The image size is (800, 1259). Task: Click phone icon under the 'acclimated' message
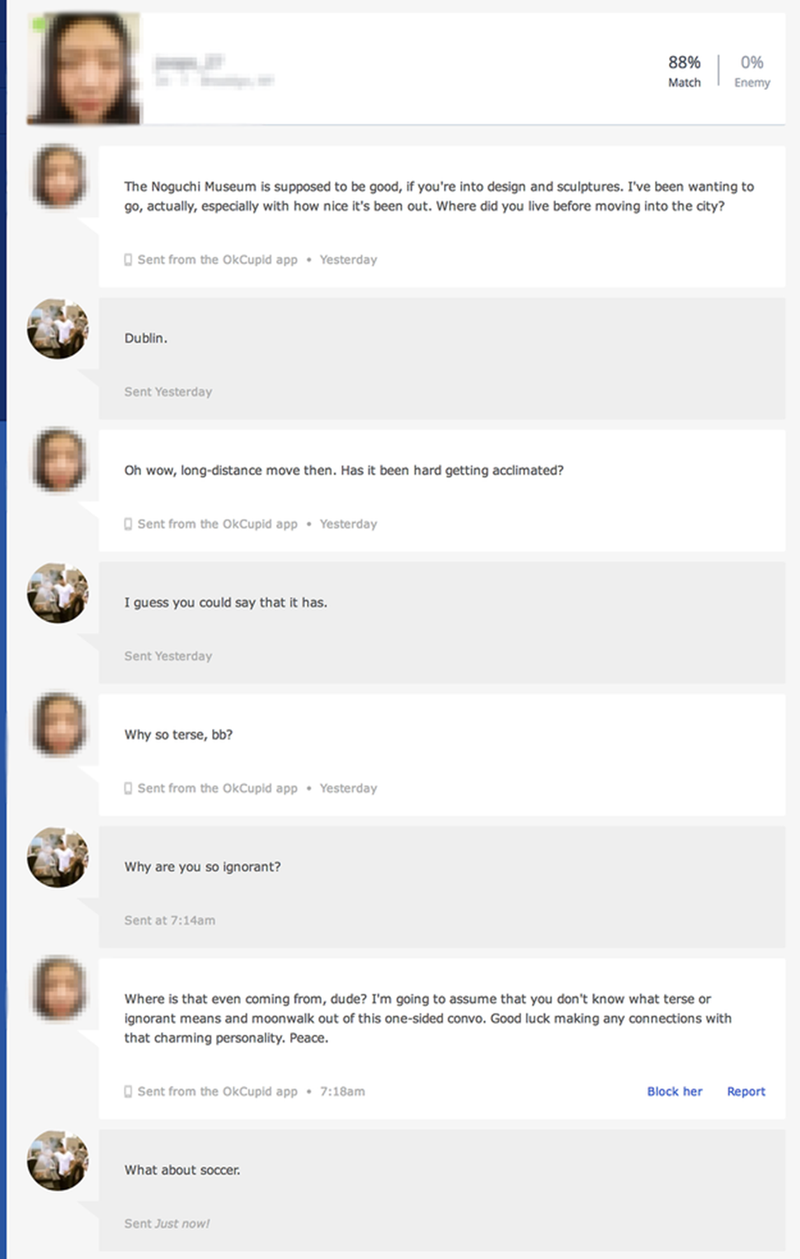click(x=128, y=524)
